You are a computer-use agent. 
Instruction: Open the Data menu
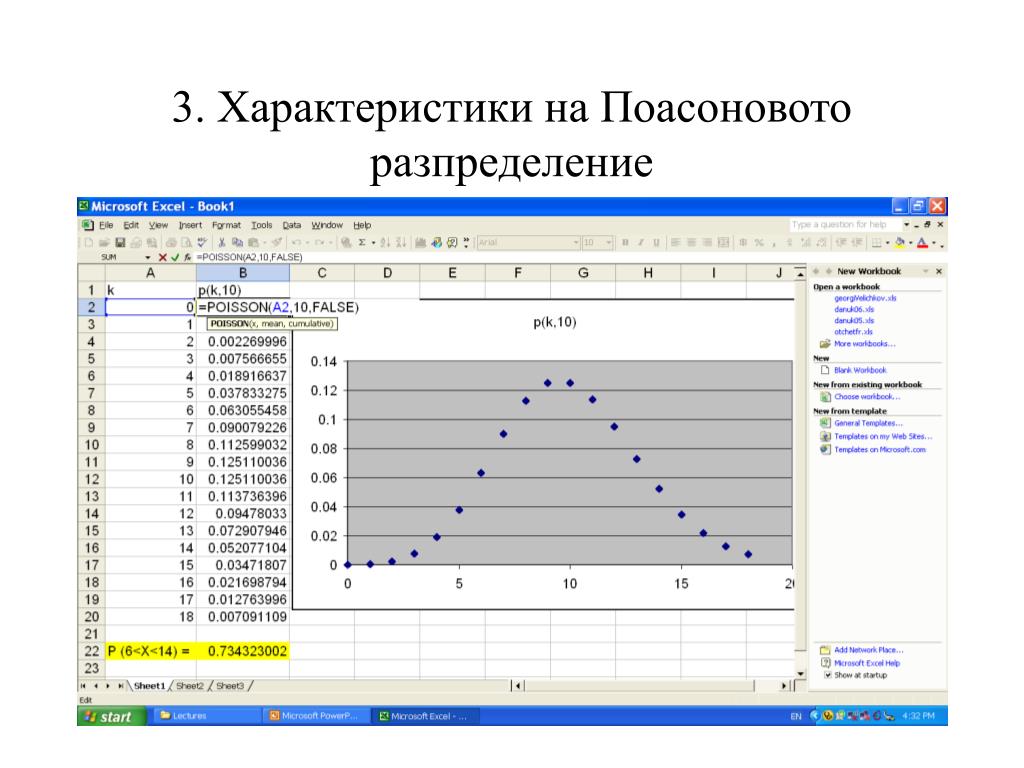[x=291, y=225]
